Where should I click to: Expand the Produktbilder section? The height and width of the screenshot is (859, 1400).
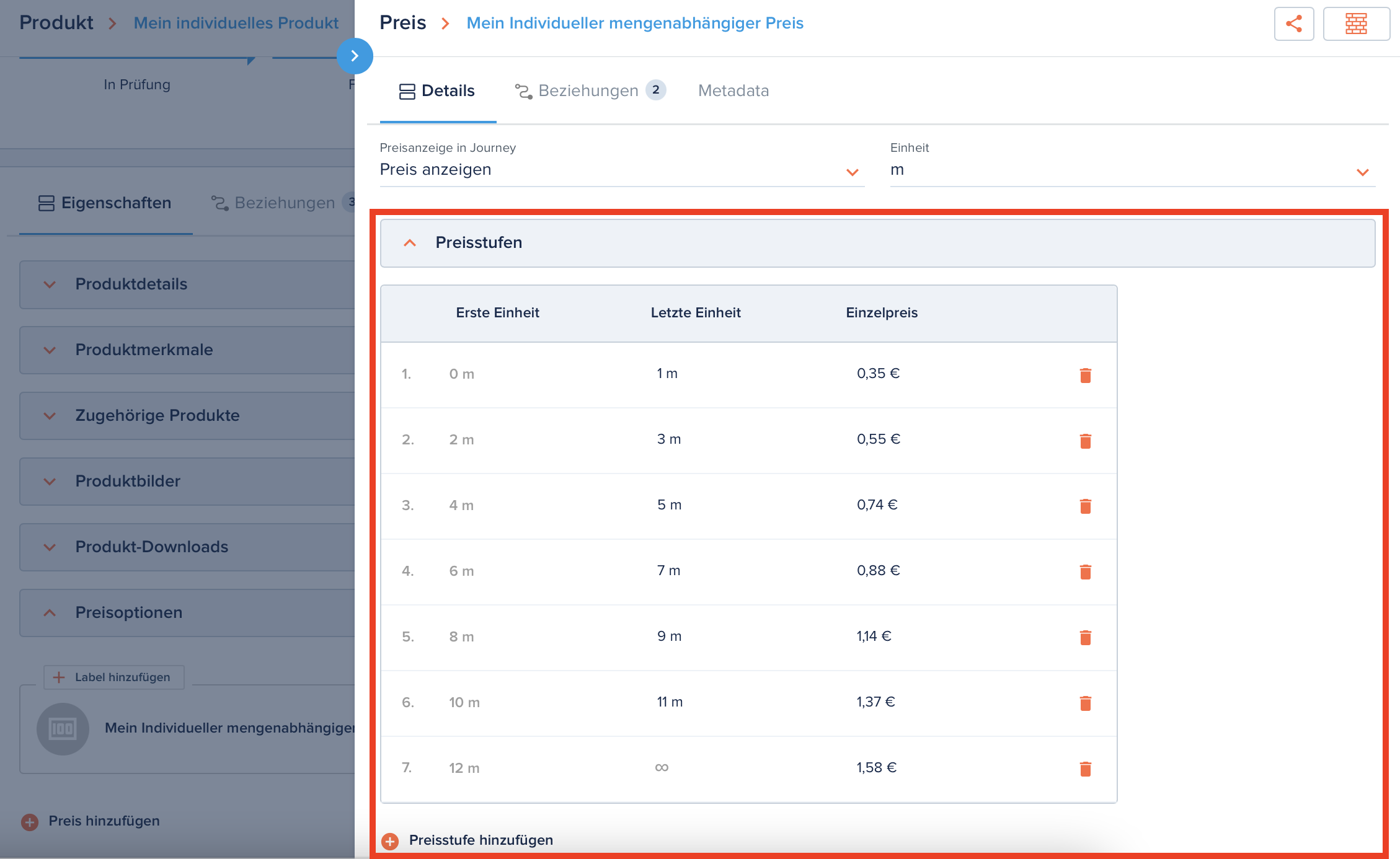pos(187,482)
